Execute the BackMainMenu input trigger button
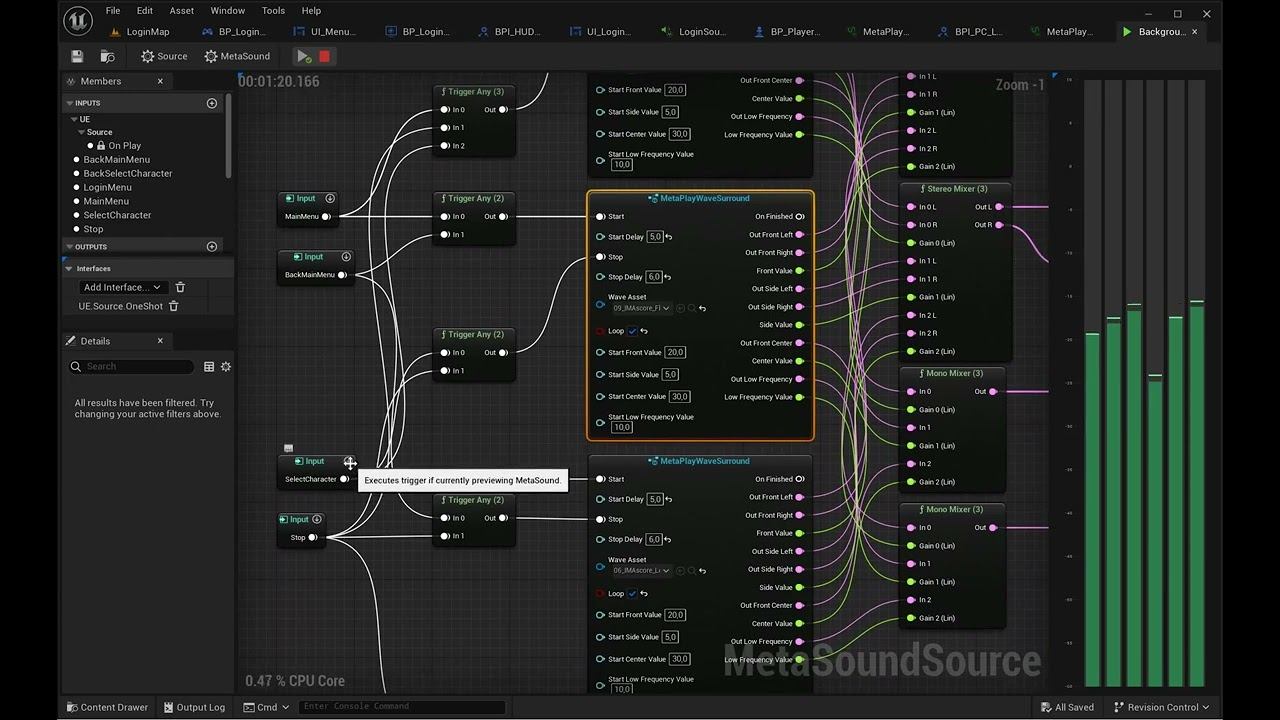Image resolution: width=1280 pixels, height=720 pixels. [x=346, y=257]
